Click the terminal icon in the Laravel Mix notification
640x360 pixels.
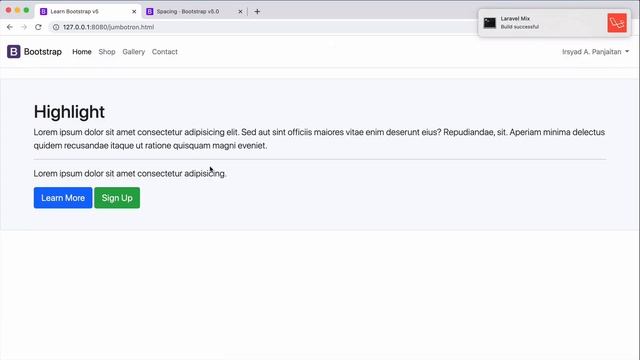tap(489, 23)
